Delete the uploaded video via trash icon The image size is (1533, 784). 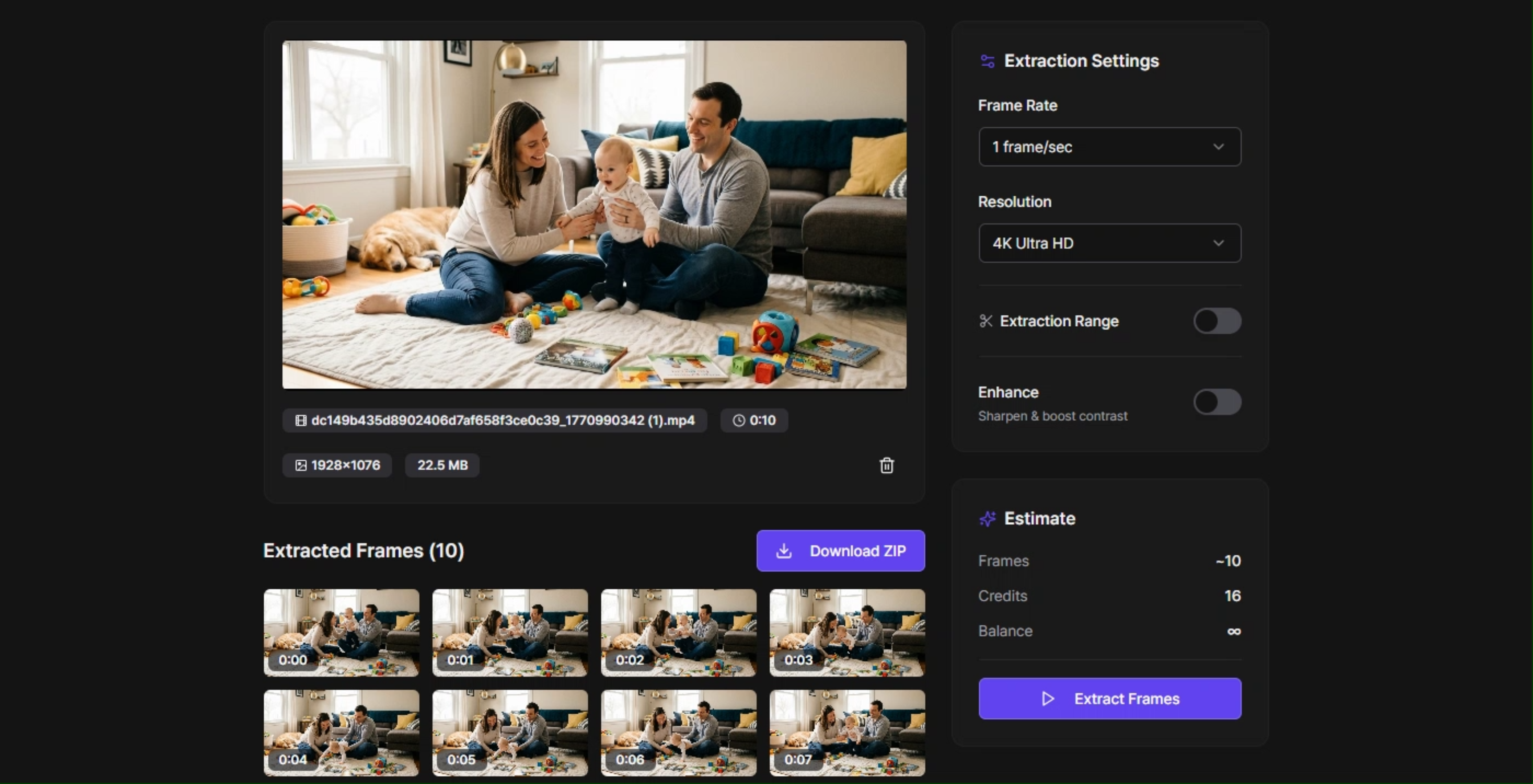pyautogui.click(x=886, y=466)
